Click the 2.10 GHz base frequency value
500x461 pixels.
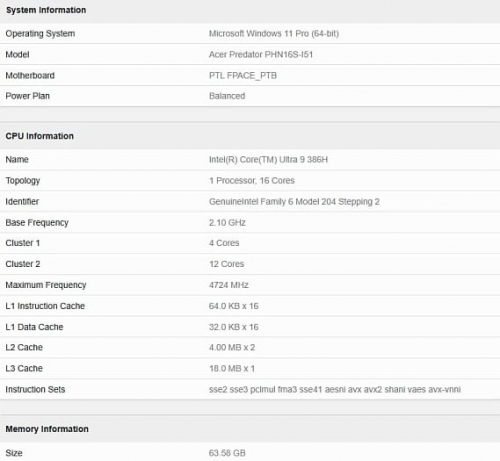point(227,223)
